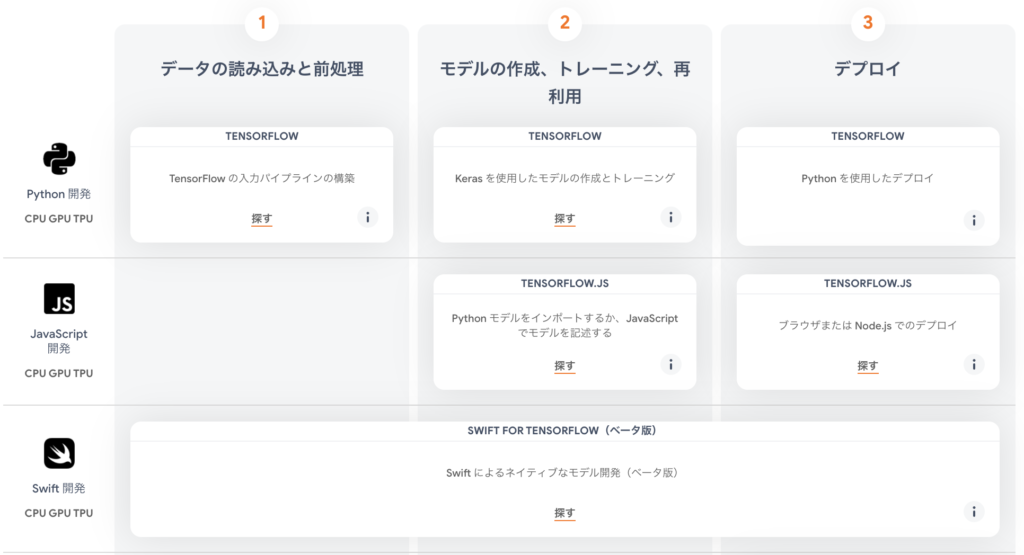Viewport: 1024px width, 555px height.
Task: Click TENSORFLOW header above Python デプロイ card
Action: (868, 136)
